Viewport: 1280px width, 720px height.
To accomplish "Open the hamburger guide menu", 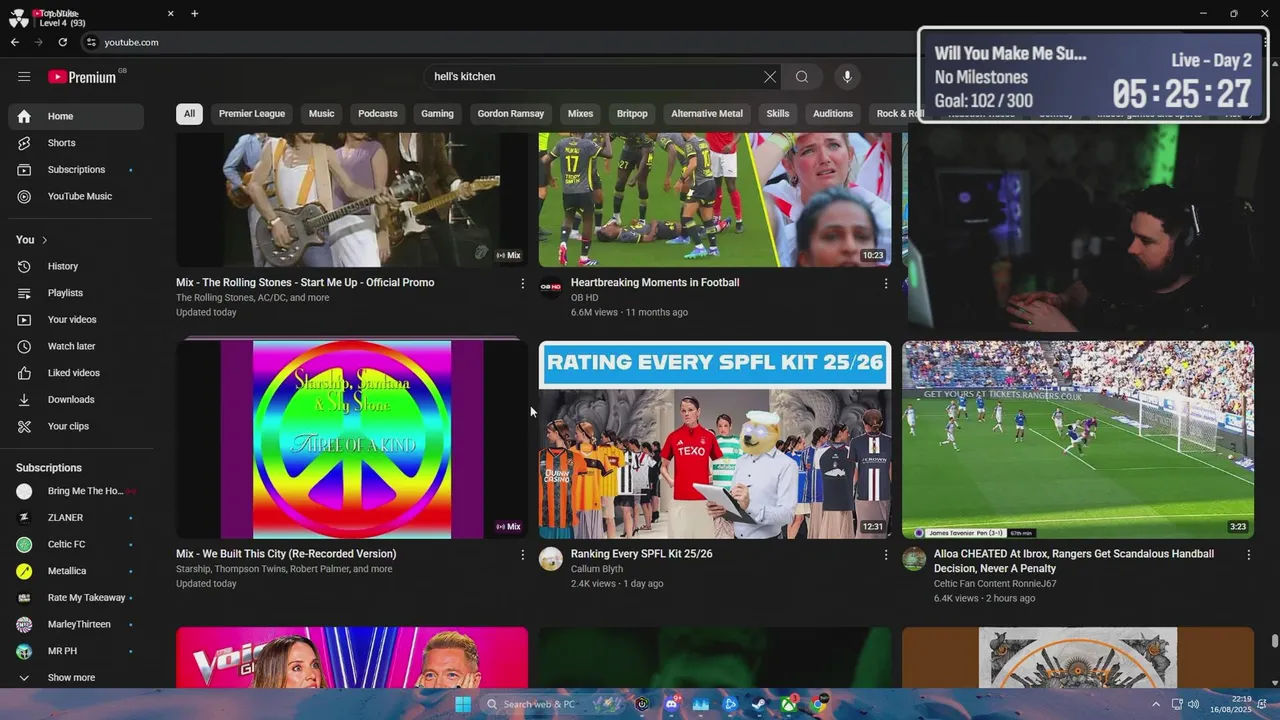I will click(24, 77).
